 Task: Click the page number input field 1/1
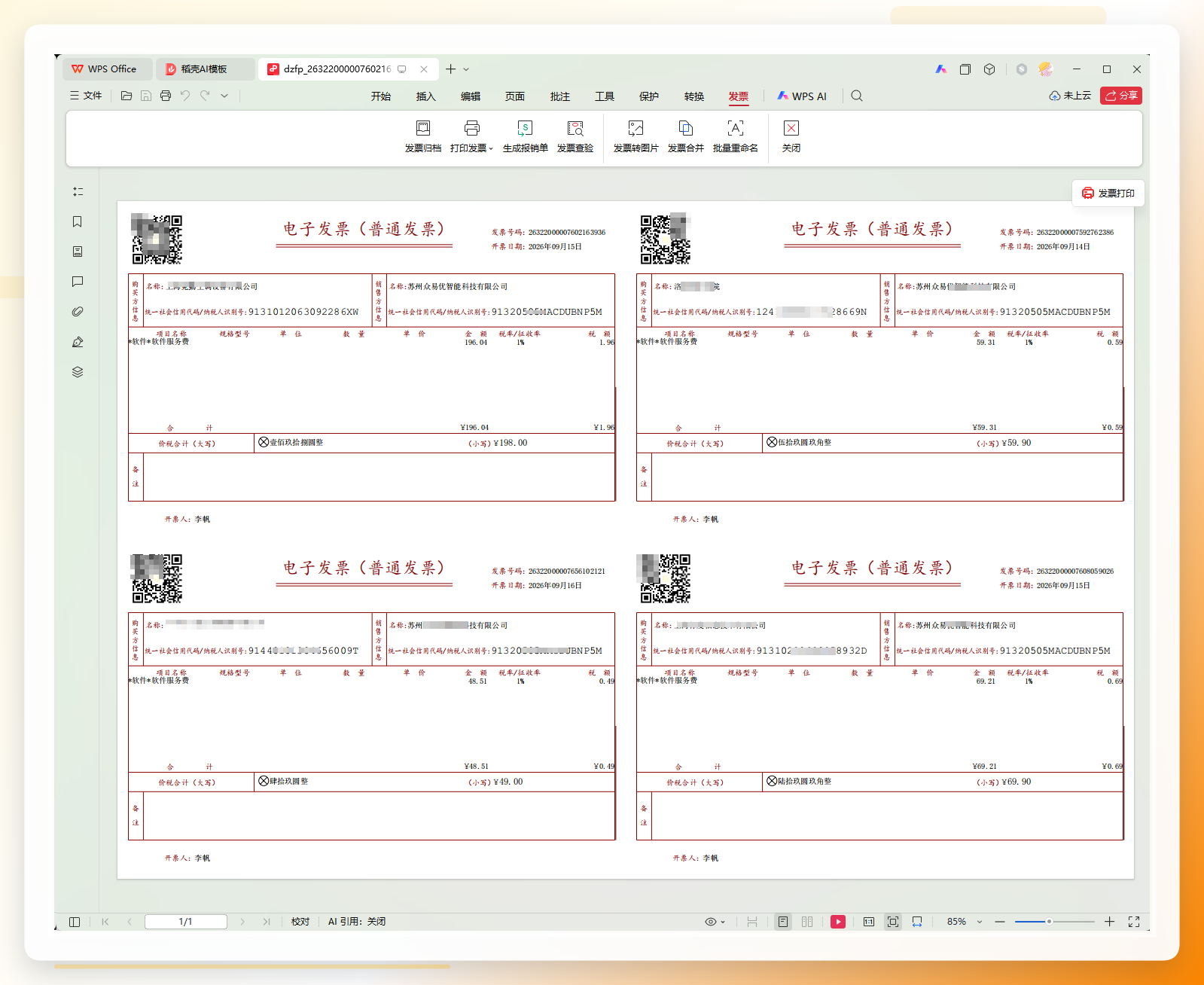(186, 922)
